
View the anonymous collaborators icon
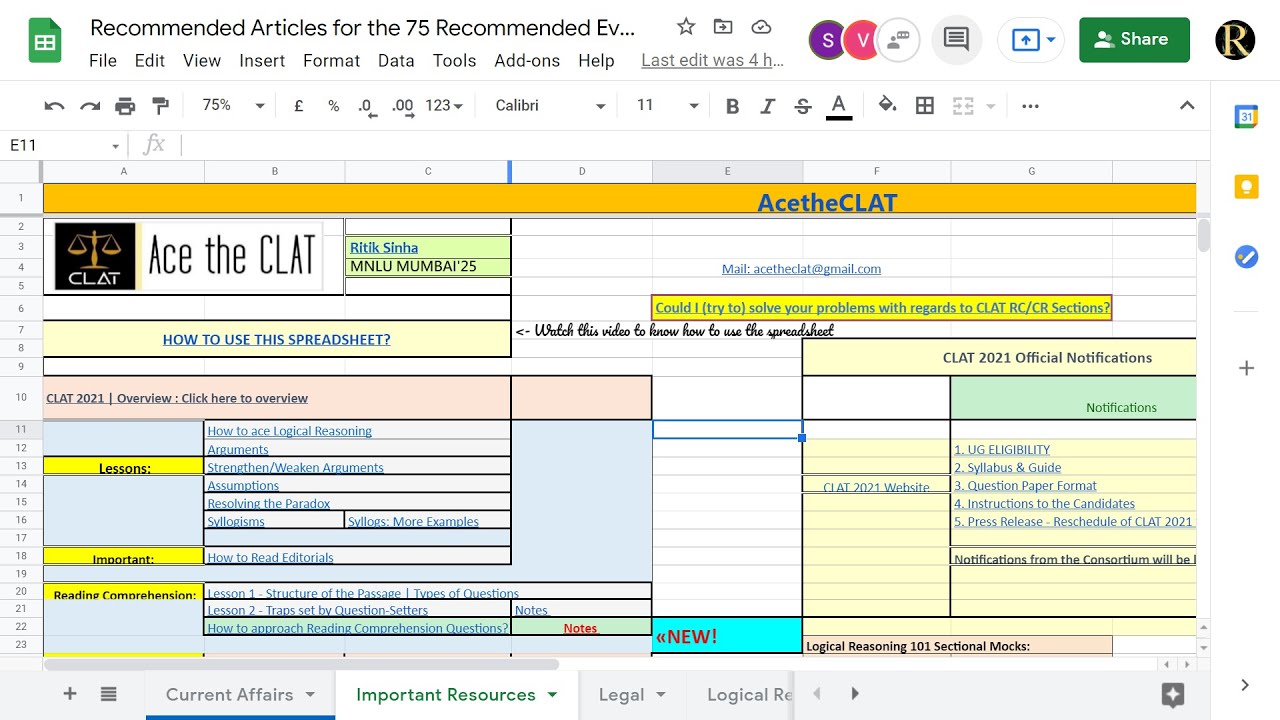tap(899, 40)
